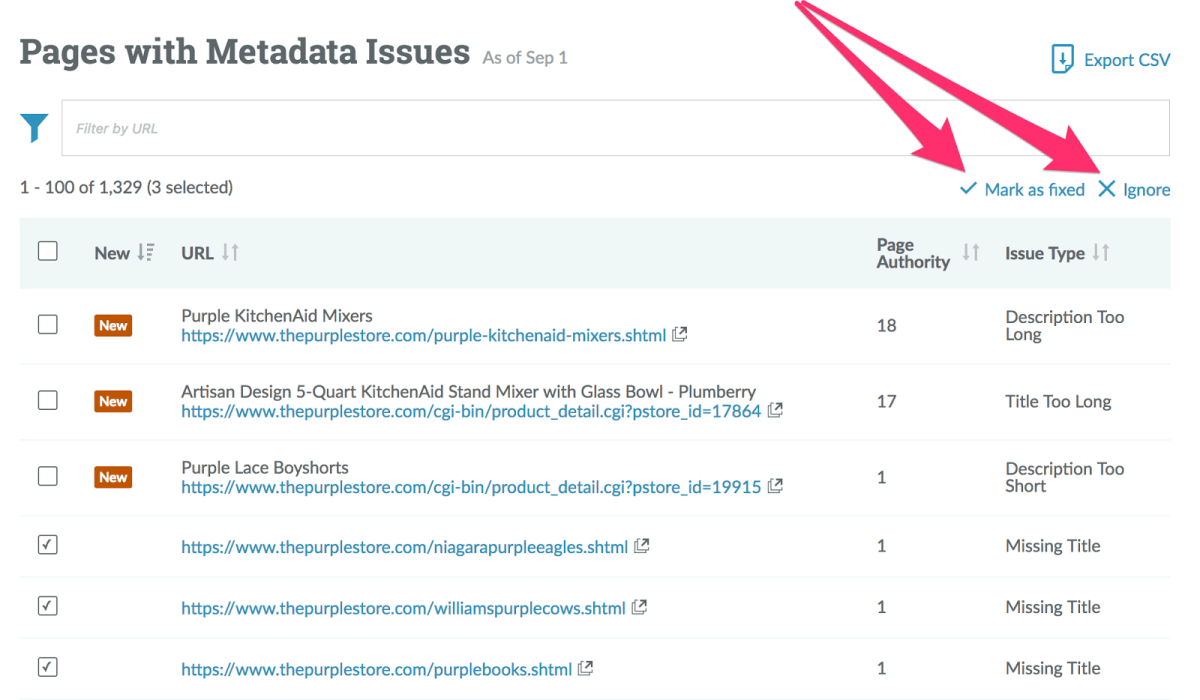Open external link icon for niagarapurpleeagles.shtml
The height and width of the screenshot is (700, 1200).
(642, 546)
